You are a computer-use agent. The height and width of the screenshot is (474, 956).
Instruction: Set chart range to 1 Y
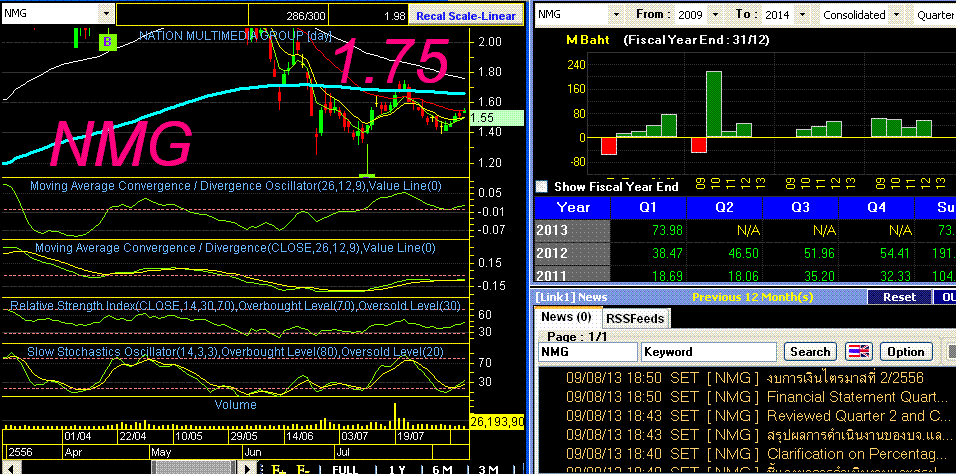(x=396, y=469)
